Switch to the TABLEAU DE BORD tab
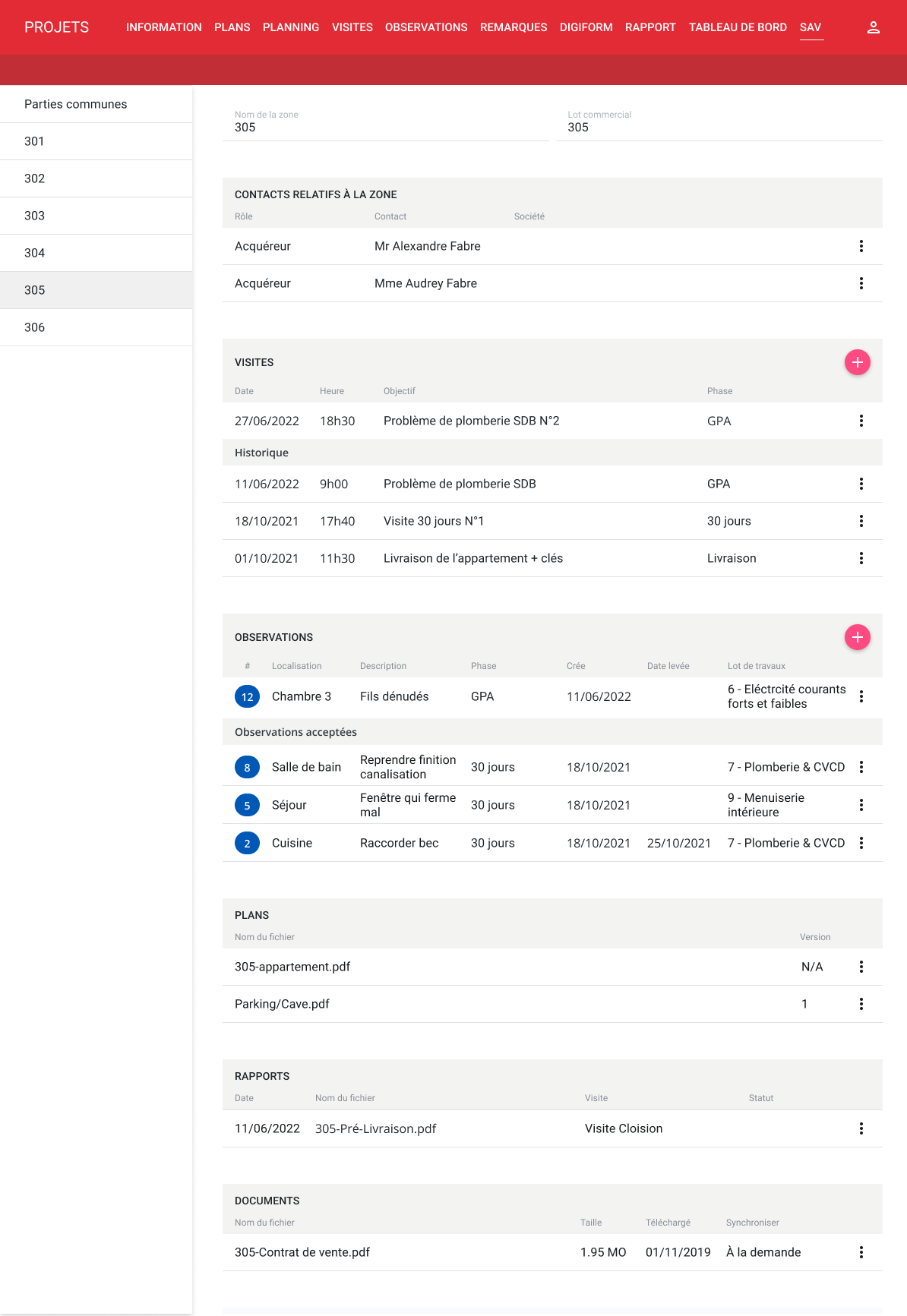The height and width of the screenshot is (1316, 907). (x=737, y=27)
